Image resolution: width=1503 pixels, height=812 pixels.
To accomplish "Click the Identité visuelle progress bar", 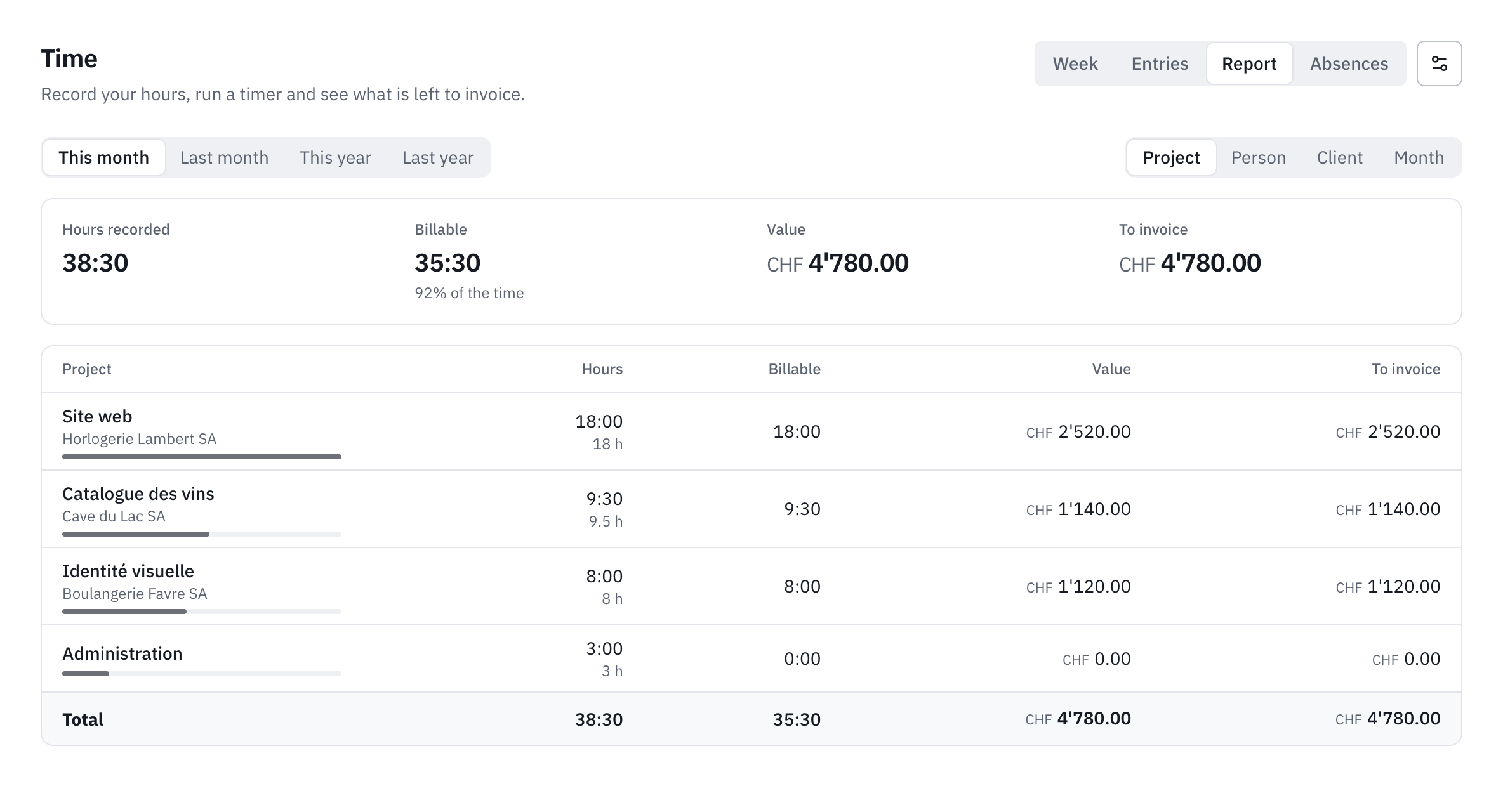I will coord(202,612).
